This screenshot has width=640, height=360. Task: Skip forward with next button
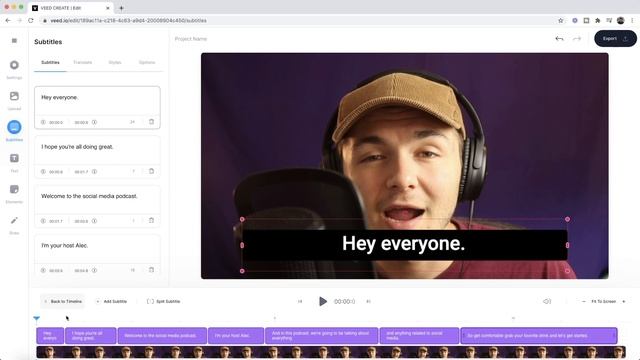coord(368,301)
